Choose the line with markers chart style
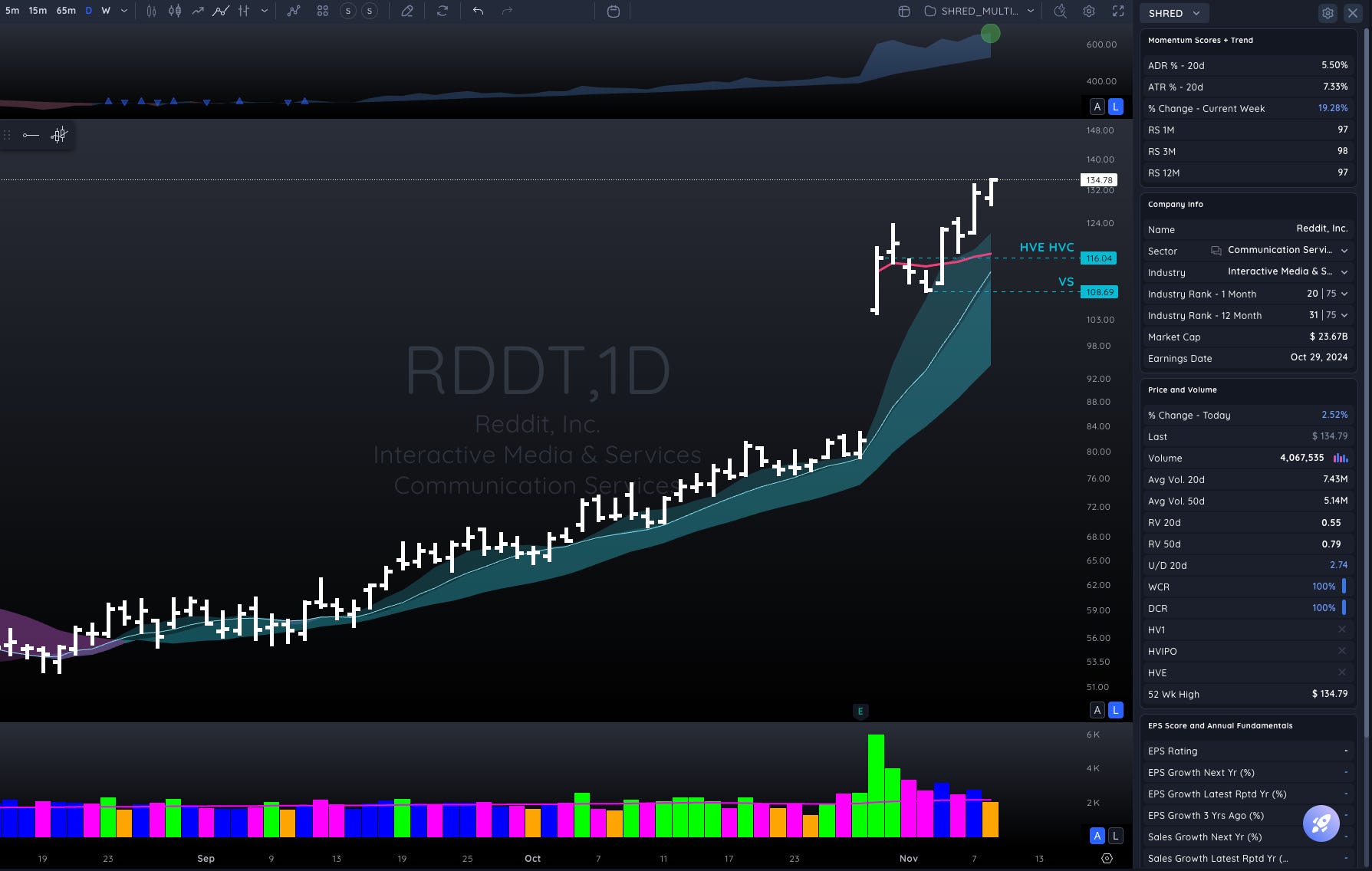Viewport: 1372px width, 871px height. pyautogui.click(x=221, y=11)
